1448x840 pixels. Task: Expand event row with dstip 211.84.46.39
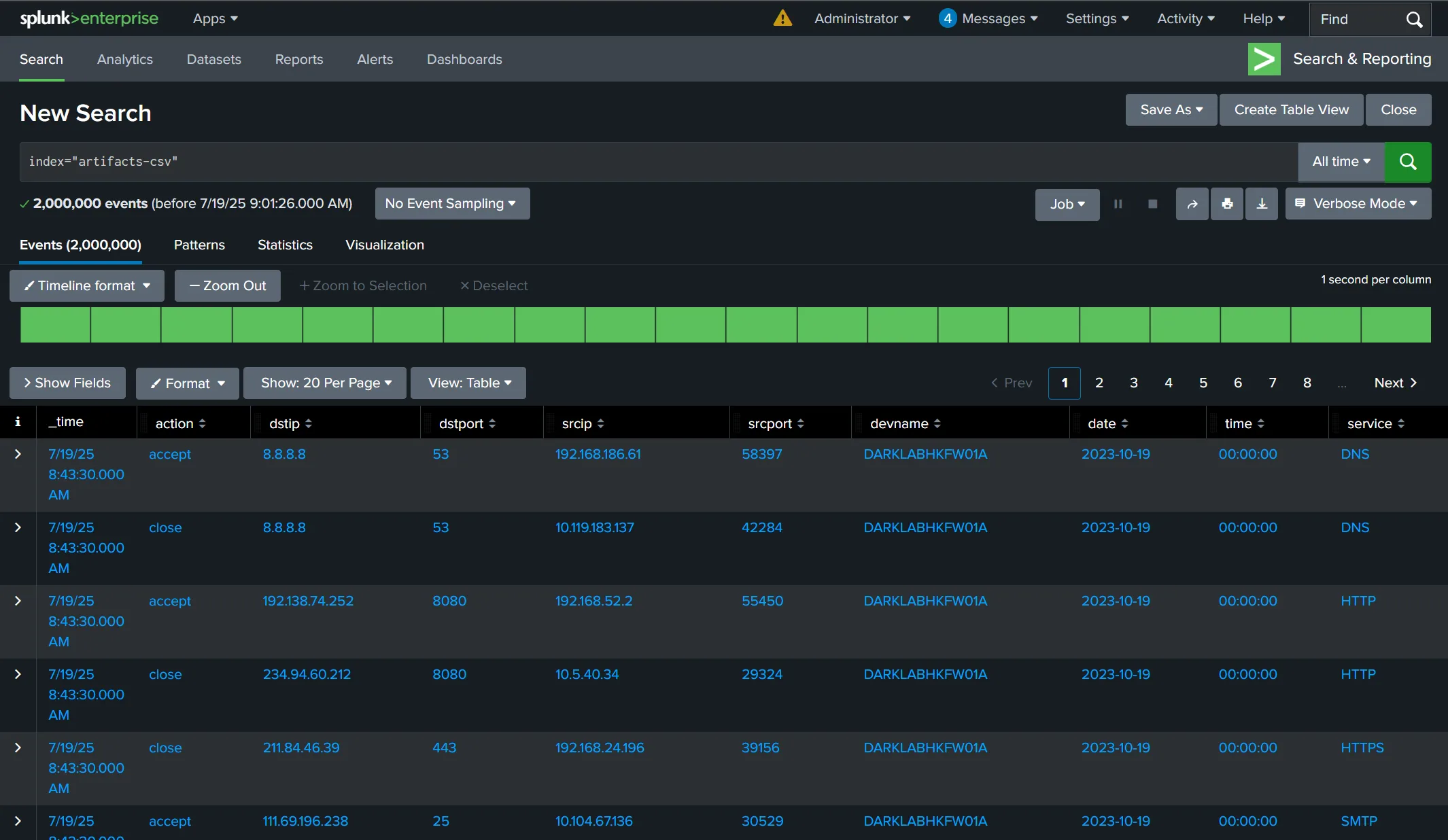click(x=18, y=748)
